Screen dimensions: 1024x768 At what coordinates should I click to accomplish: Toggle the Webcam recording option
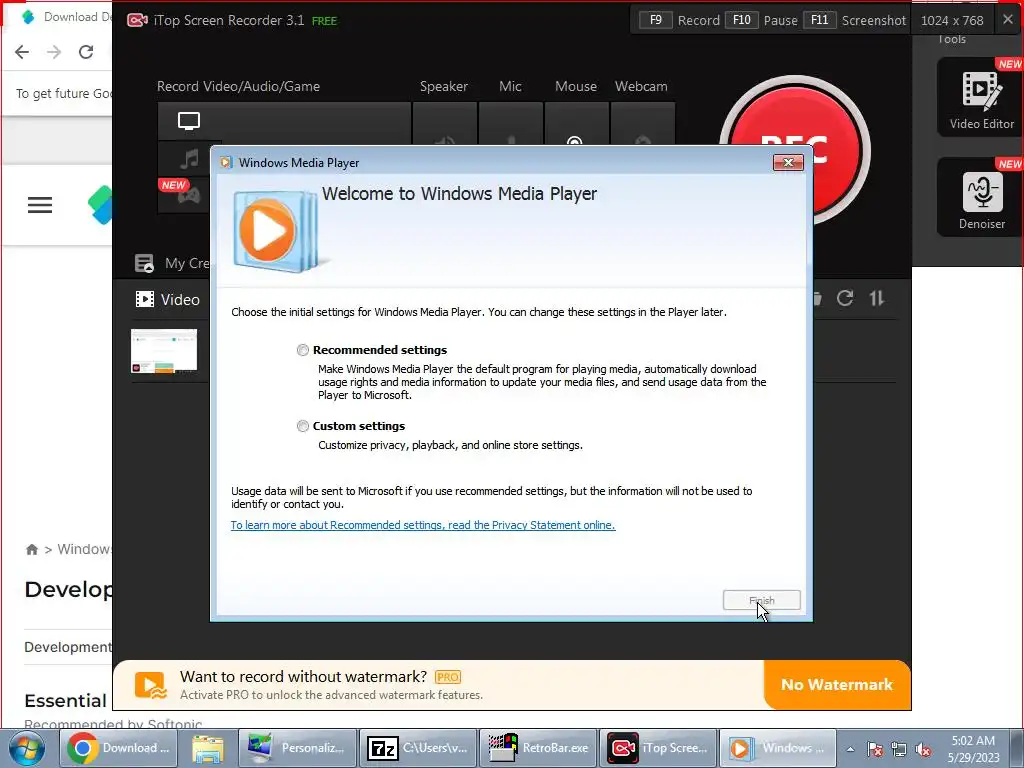pos(643,124)
